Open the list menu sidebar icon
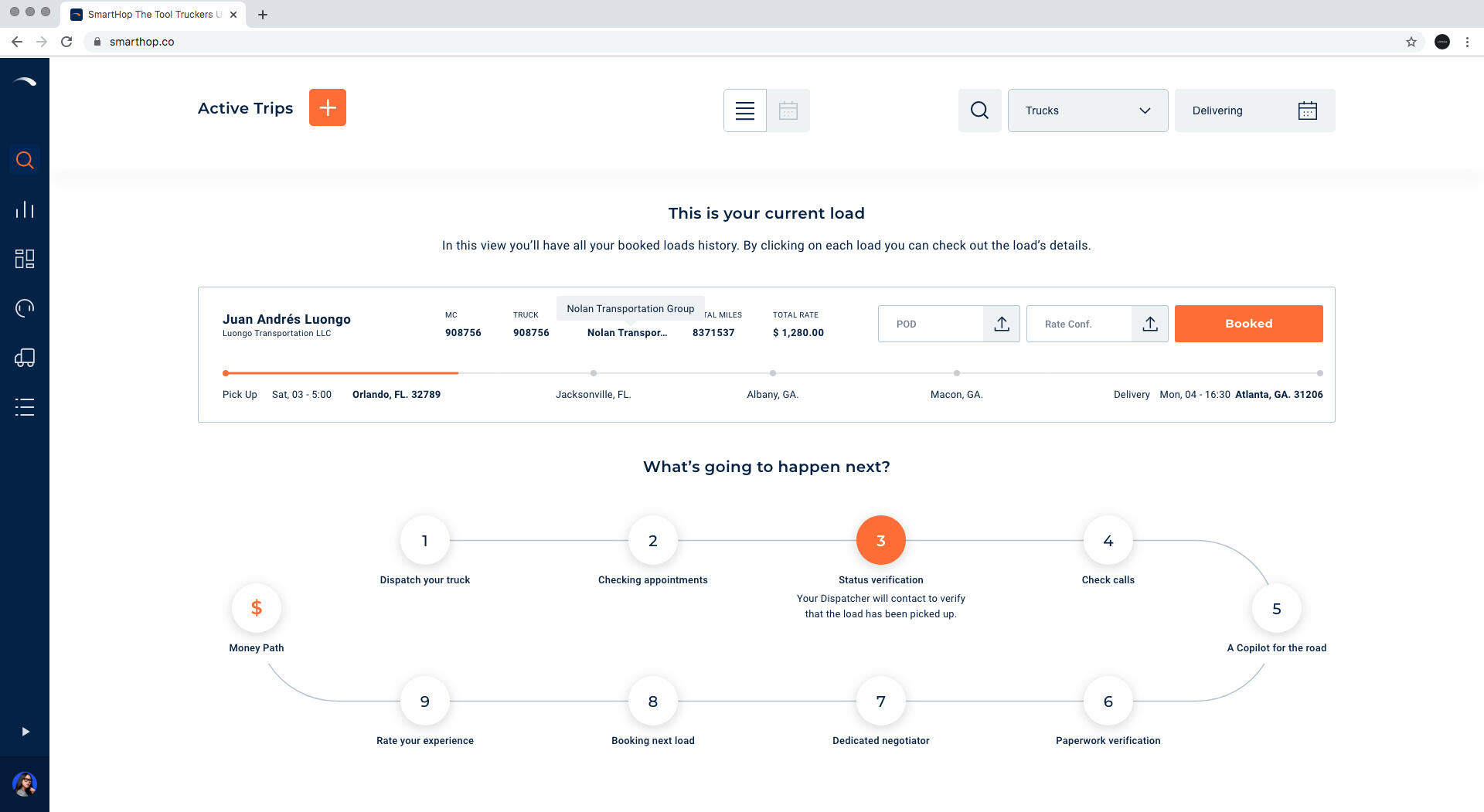 [x=25, y=407]
